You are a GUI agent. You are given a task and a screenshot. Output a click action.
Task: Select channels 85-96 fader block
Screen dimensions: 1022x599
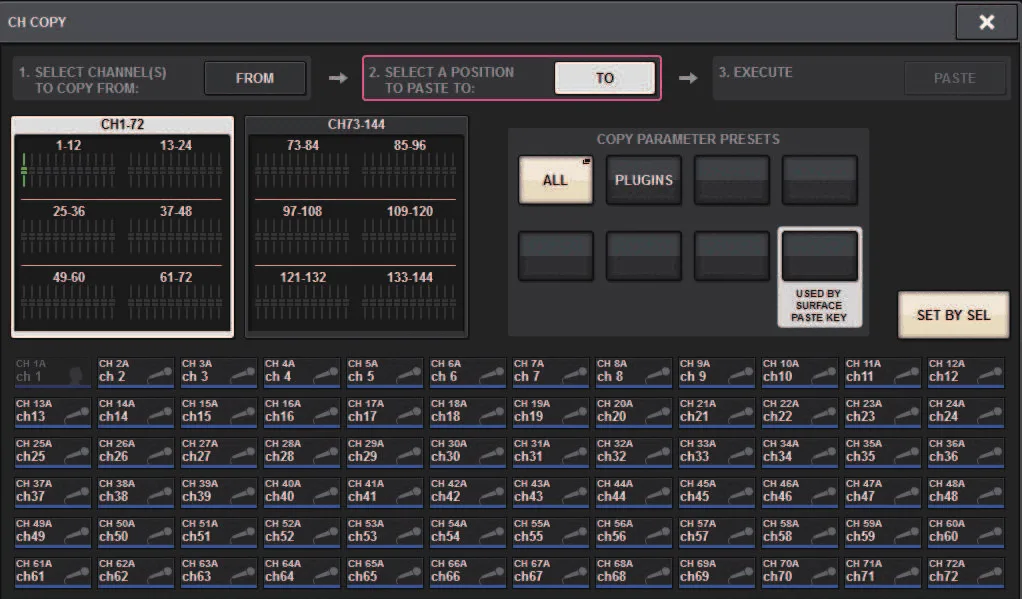(409, 164)
